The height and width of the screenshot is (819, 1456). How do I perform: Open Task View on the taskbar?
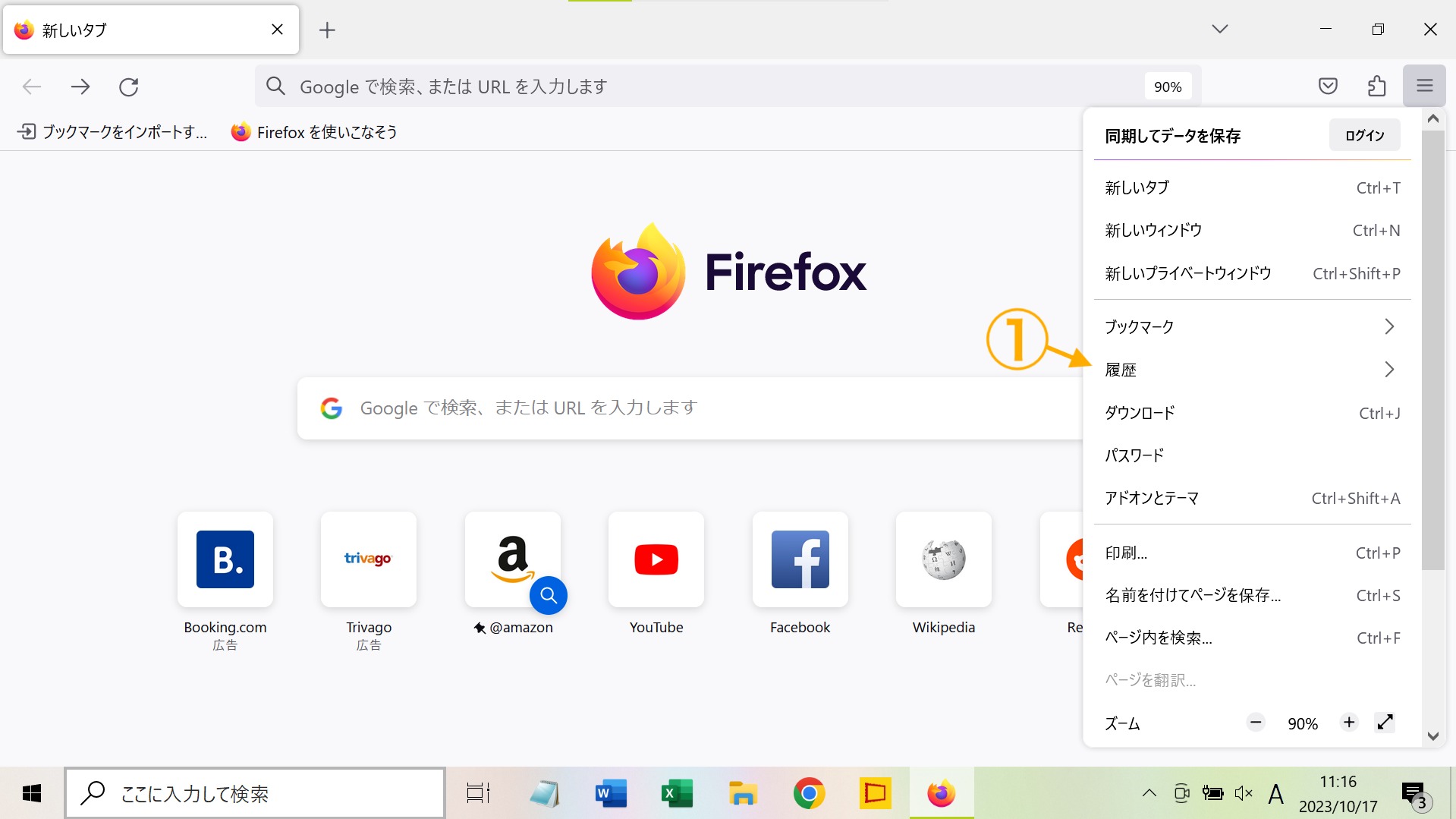point(478,793)
